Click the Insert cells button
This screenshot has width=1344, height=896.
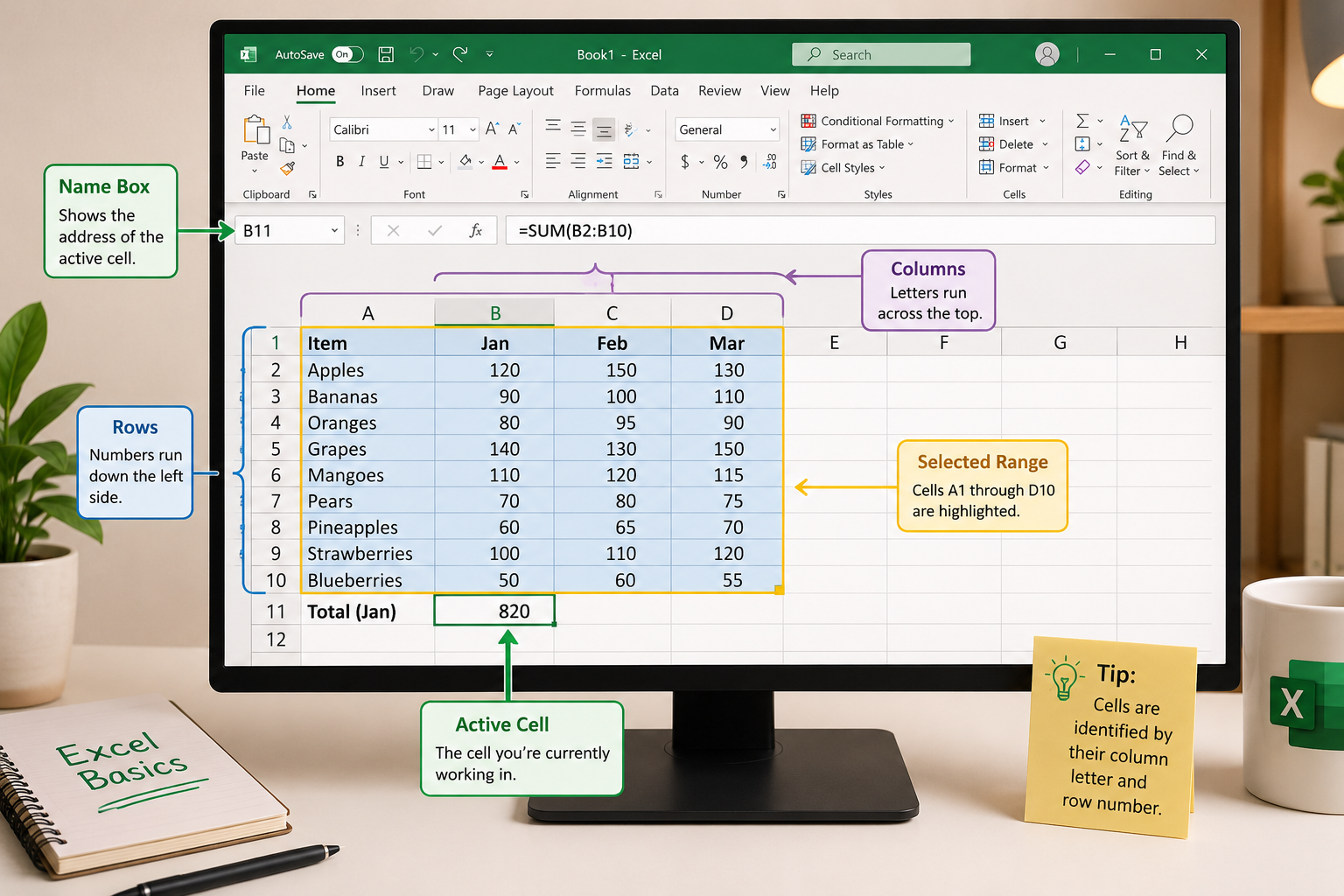pyautogui.click(x=1012, y=121)
